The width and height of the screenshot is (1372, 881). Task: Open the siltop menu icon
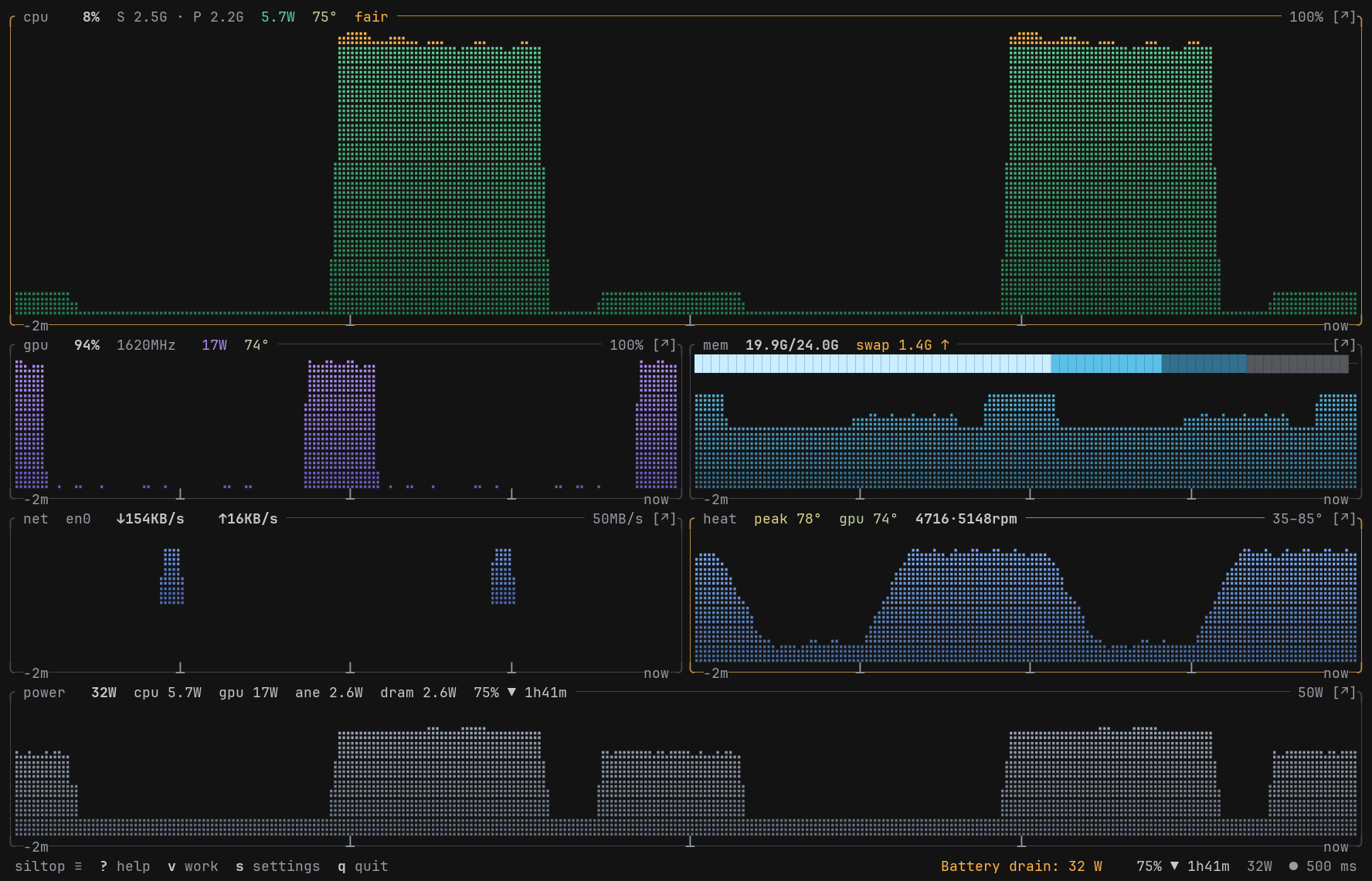point(78,866)
